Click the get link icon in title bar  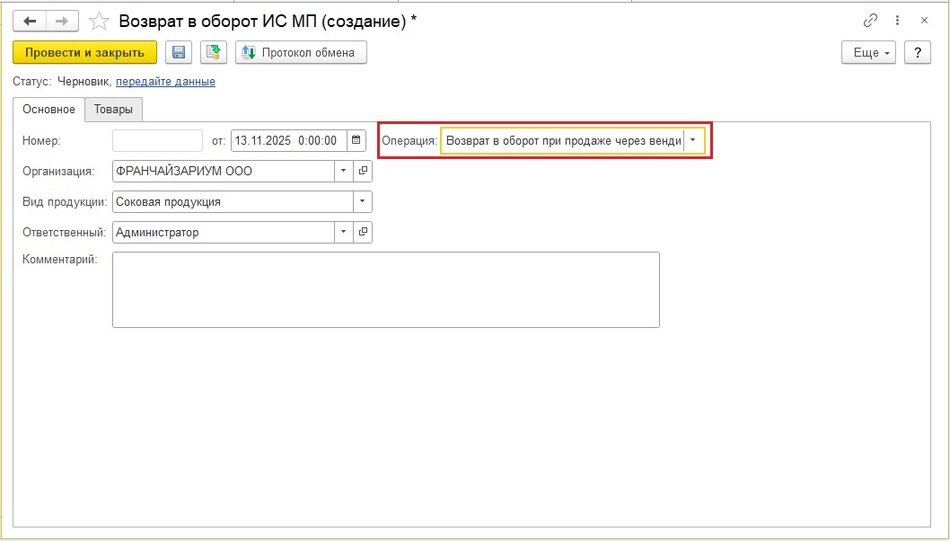point(870,21)
